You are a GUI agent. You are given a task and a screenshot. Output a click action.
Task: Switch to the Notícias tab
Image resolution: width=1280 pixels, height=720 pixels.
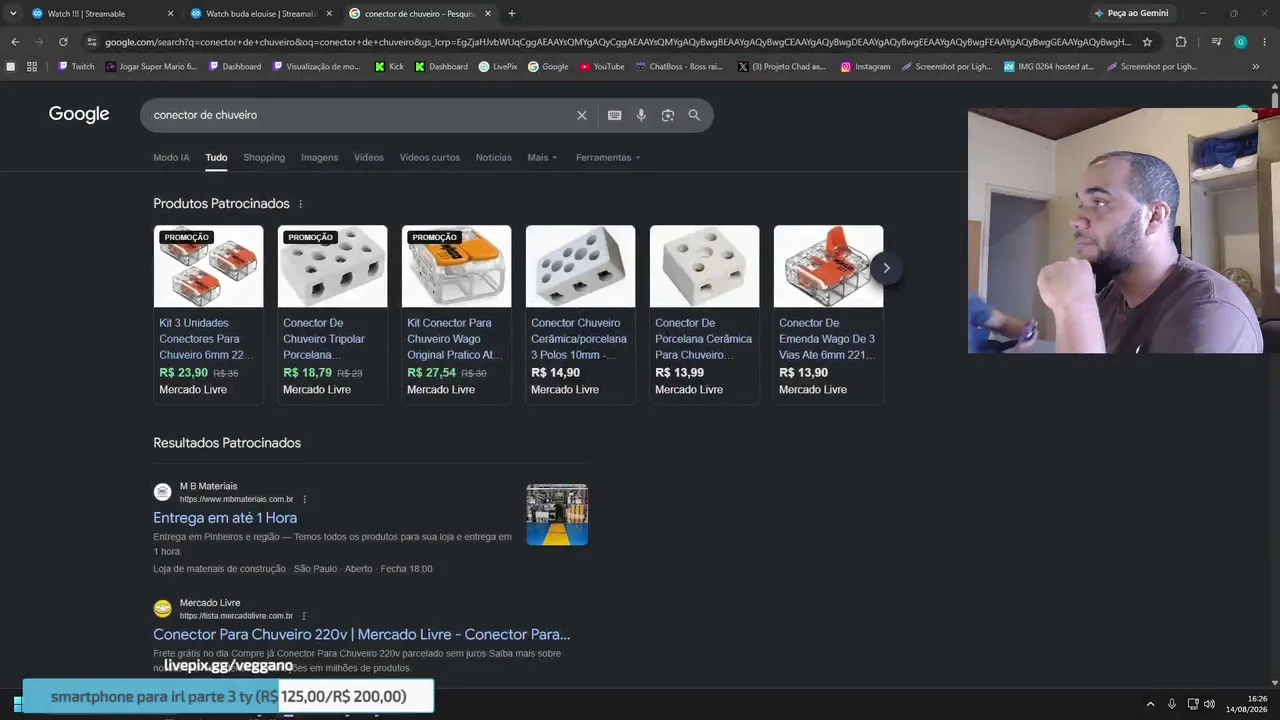494,157
